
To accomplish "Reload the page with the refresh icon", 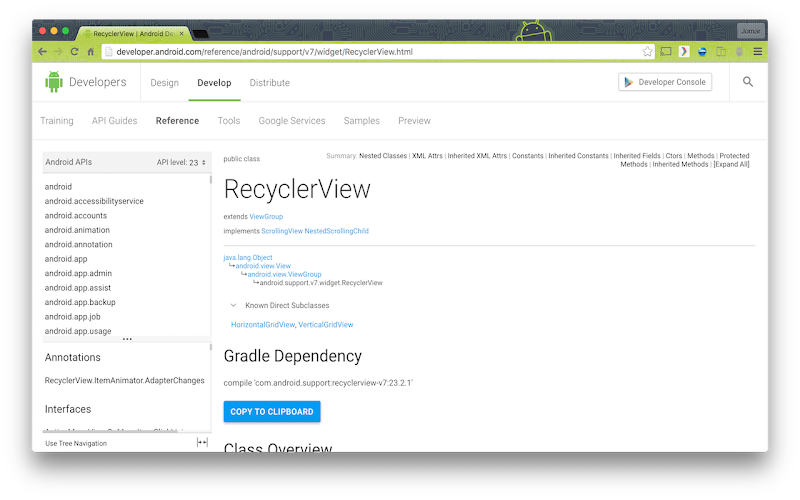I will 74,52.
